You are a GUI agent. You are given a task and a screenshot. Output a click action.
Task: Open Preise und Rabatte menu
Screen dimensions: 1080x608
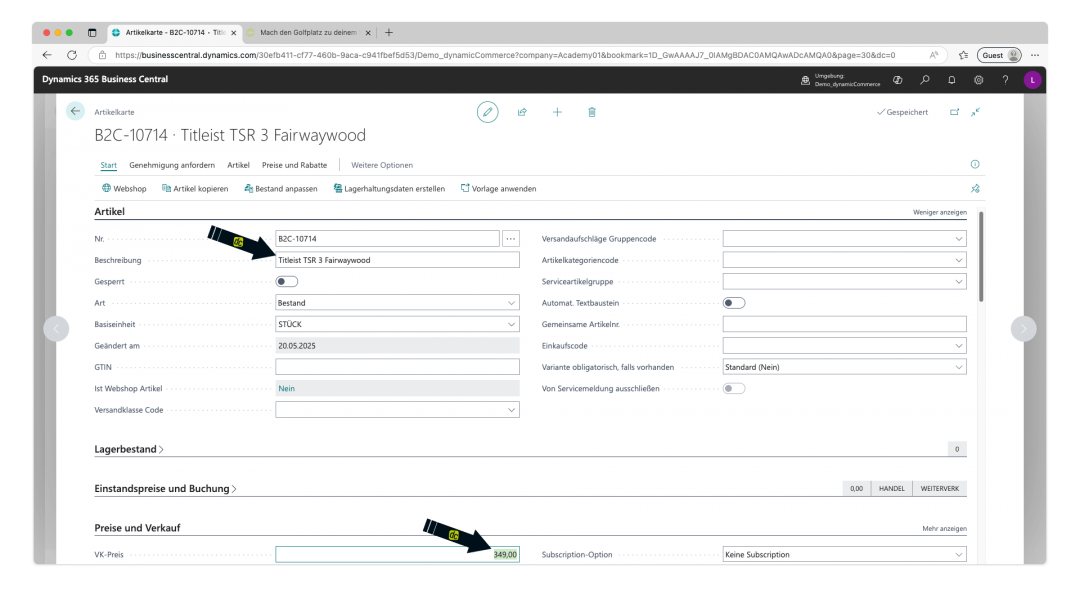coord(294,165)
